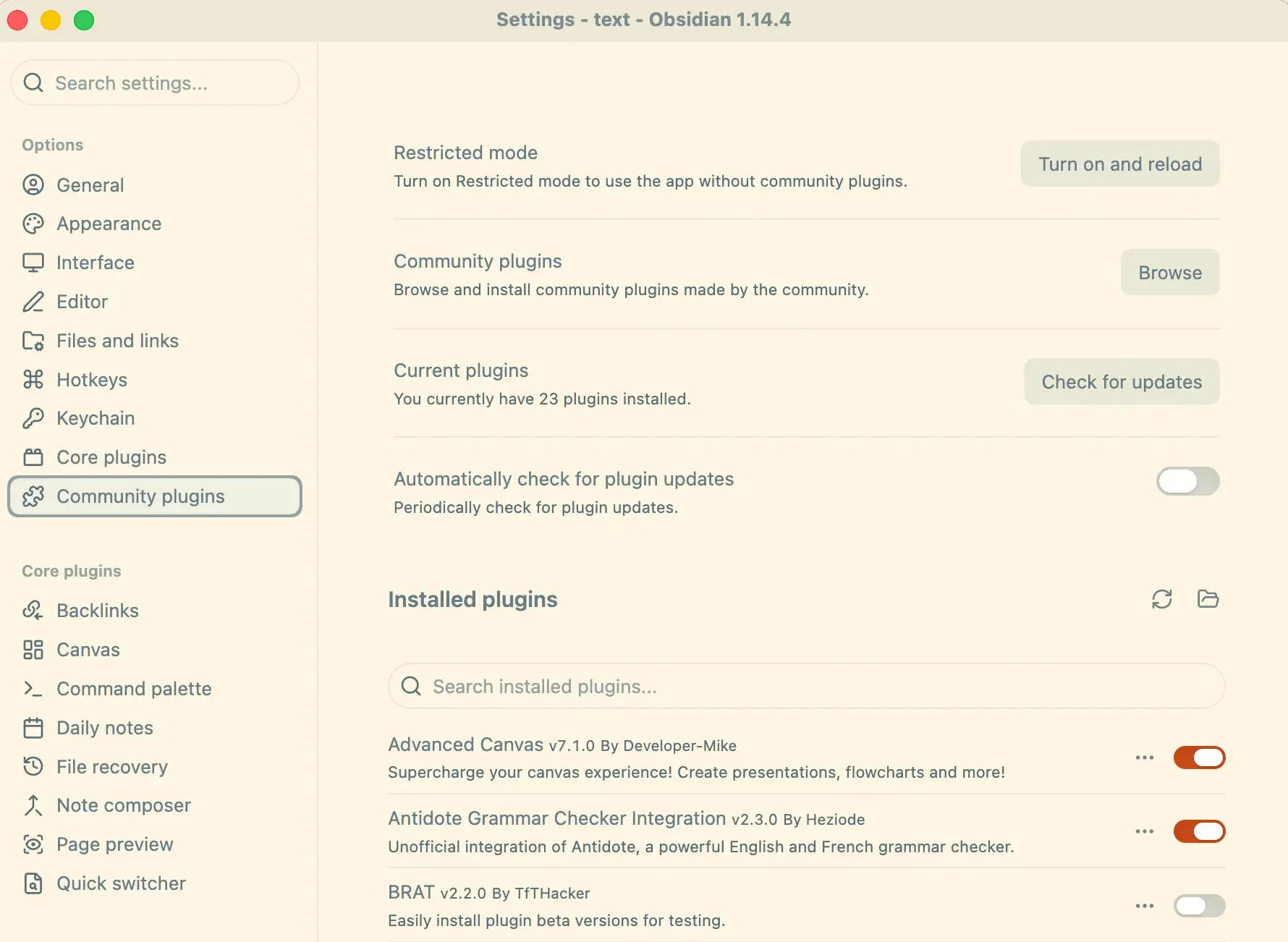Disable Antidote Grammar Checker Integration plugin
1288x942 pixels.
(1199, 831)
